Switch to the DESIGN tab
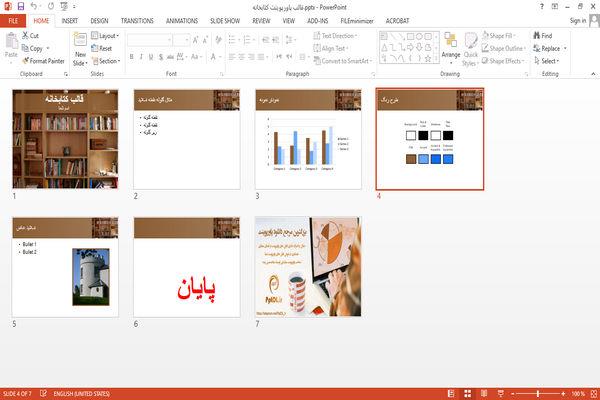Image resolution: width=600 pixels, height=400 pixels. 99,21
